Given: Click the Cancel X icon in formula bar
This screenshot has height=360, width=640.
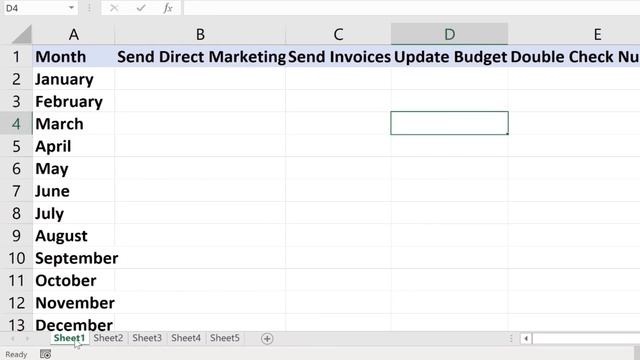Looking at the screenshot, I should (x=114, y=8).
